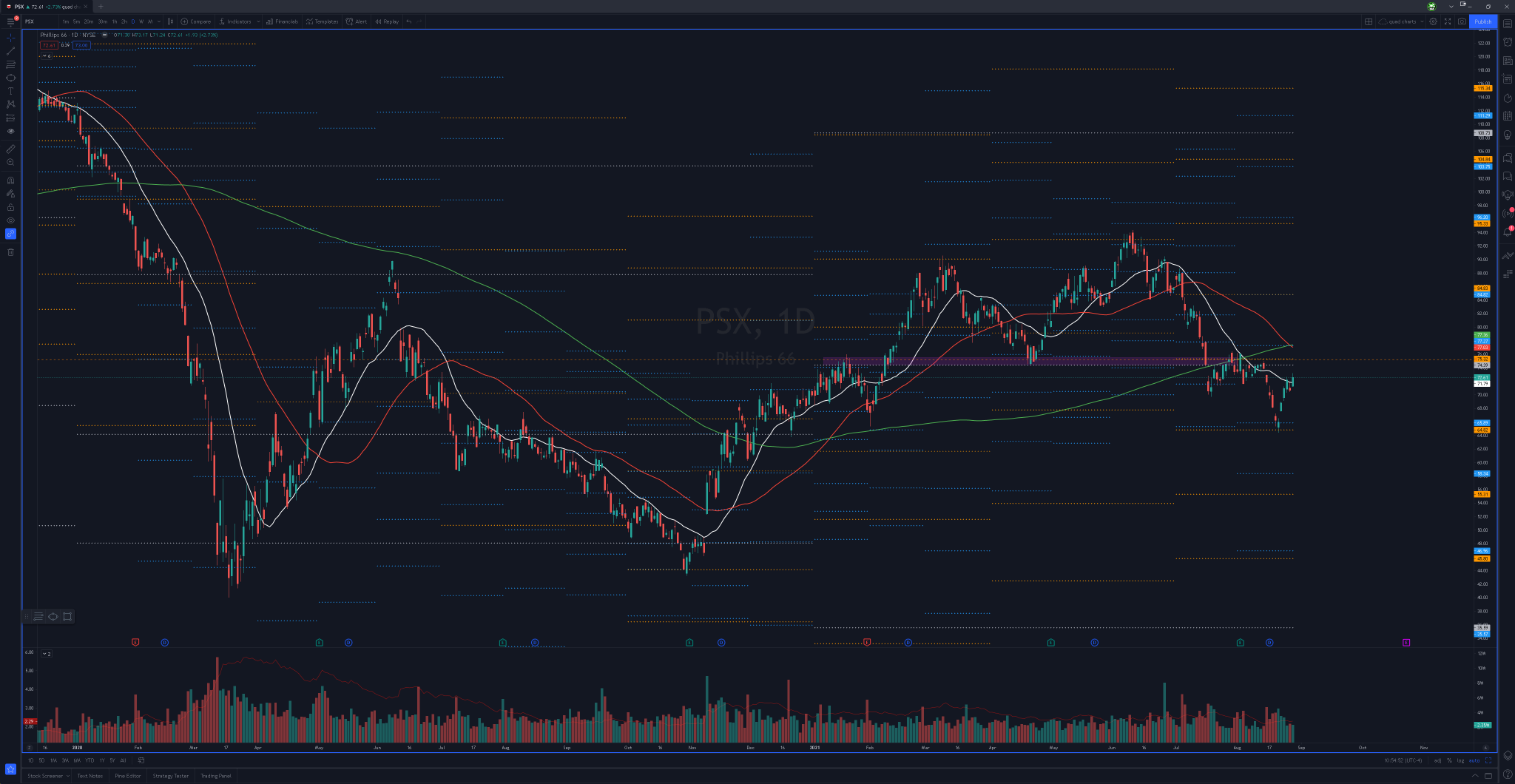The height and width of the screenshot is (784, 1515).
Task: Open the select layout grid icon
Action: (x=1369, y=21)
